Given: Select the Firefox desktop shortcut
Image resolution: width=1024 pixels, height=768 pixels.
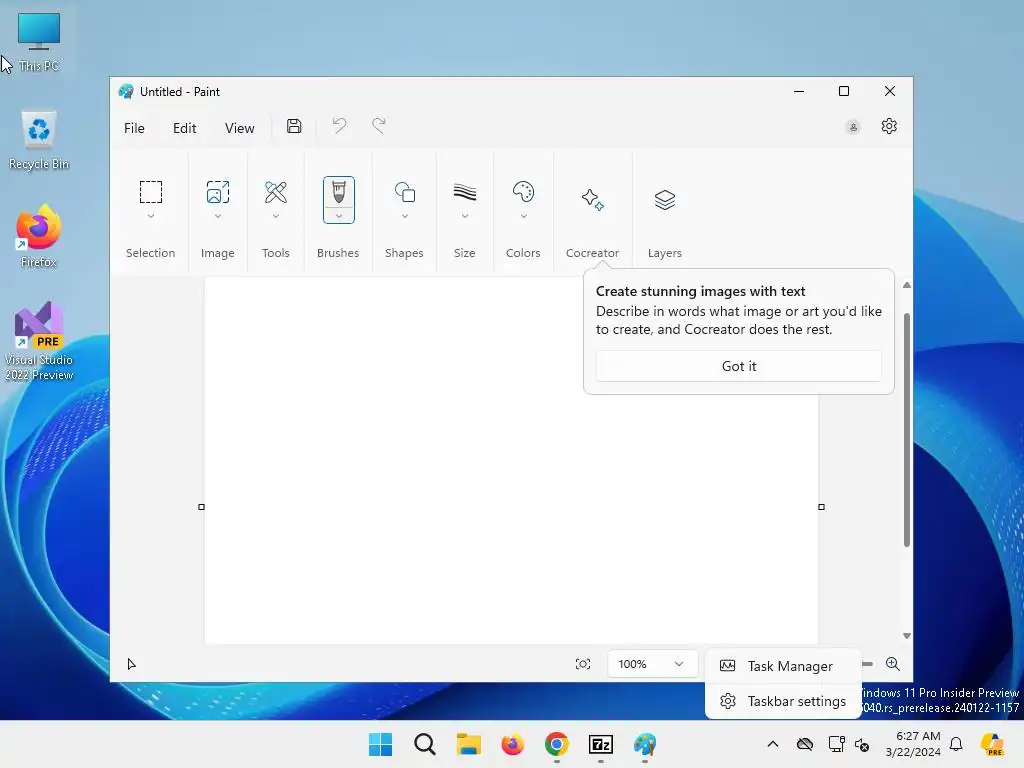Looking at the screenshot, I should tap(39, 236).
